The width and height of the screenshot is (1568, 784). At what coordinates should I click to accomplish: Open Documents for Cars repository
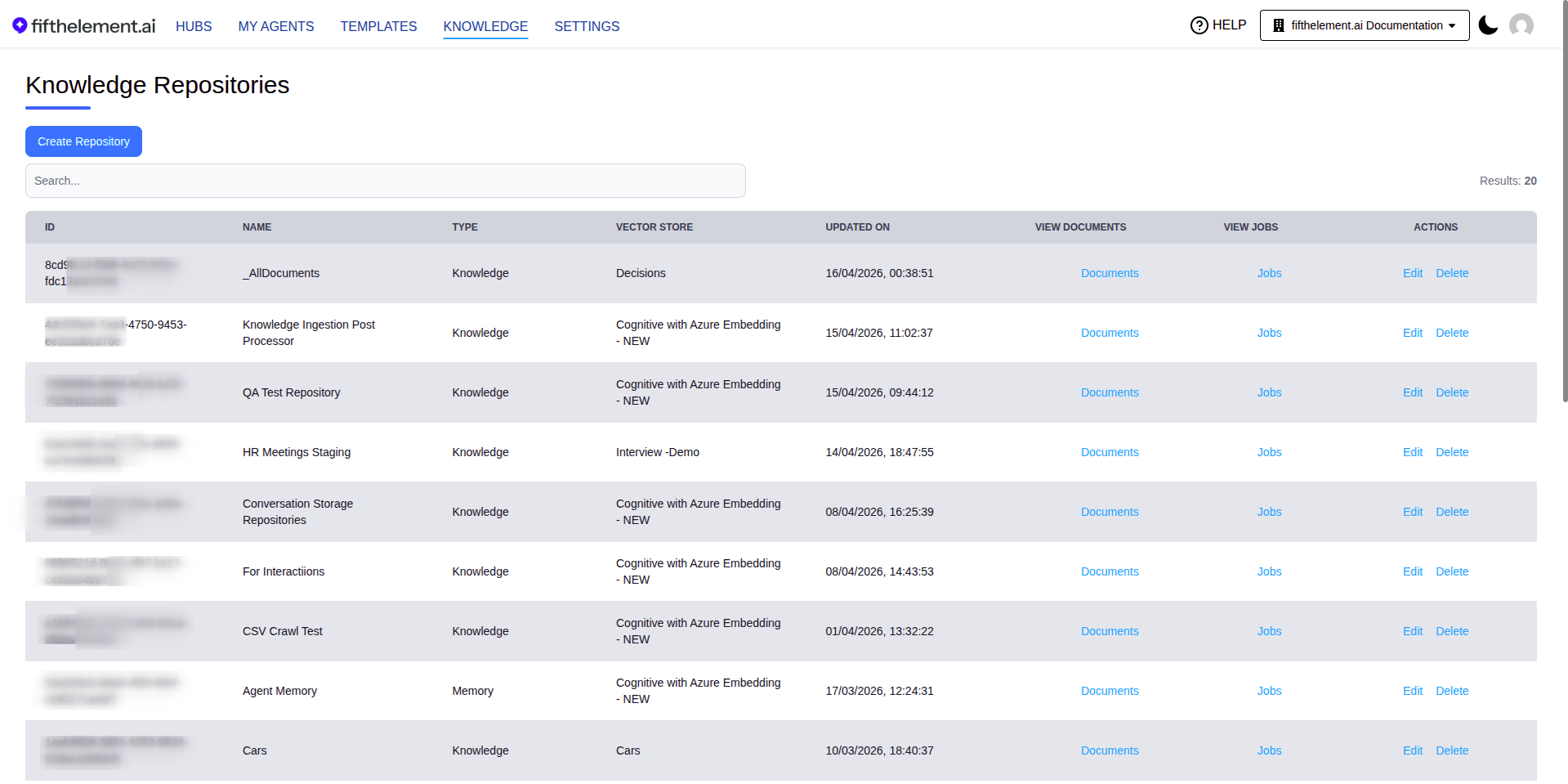1110,750
